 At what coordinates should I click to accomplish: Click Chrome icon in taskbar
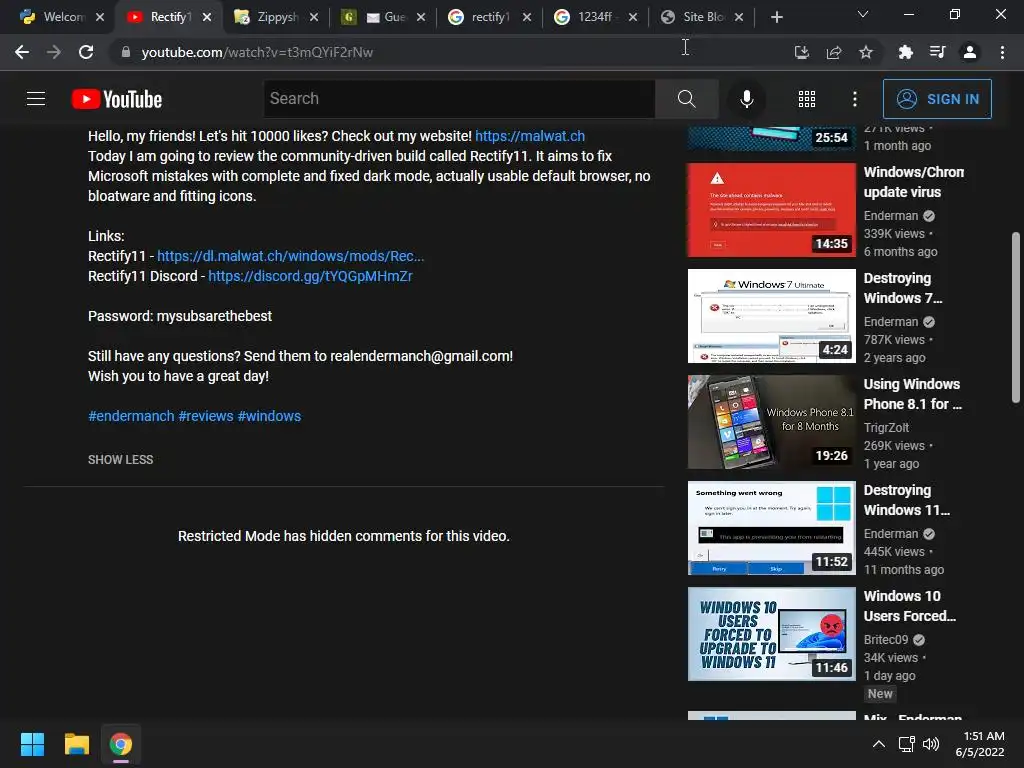coord(121,744)
